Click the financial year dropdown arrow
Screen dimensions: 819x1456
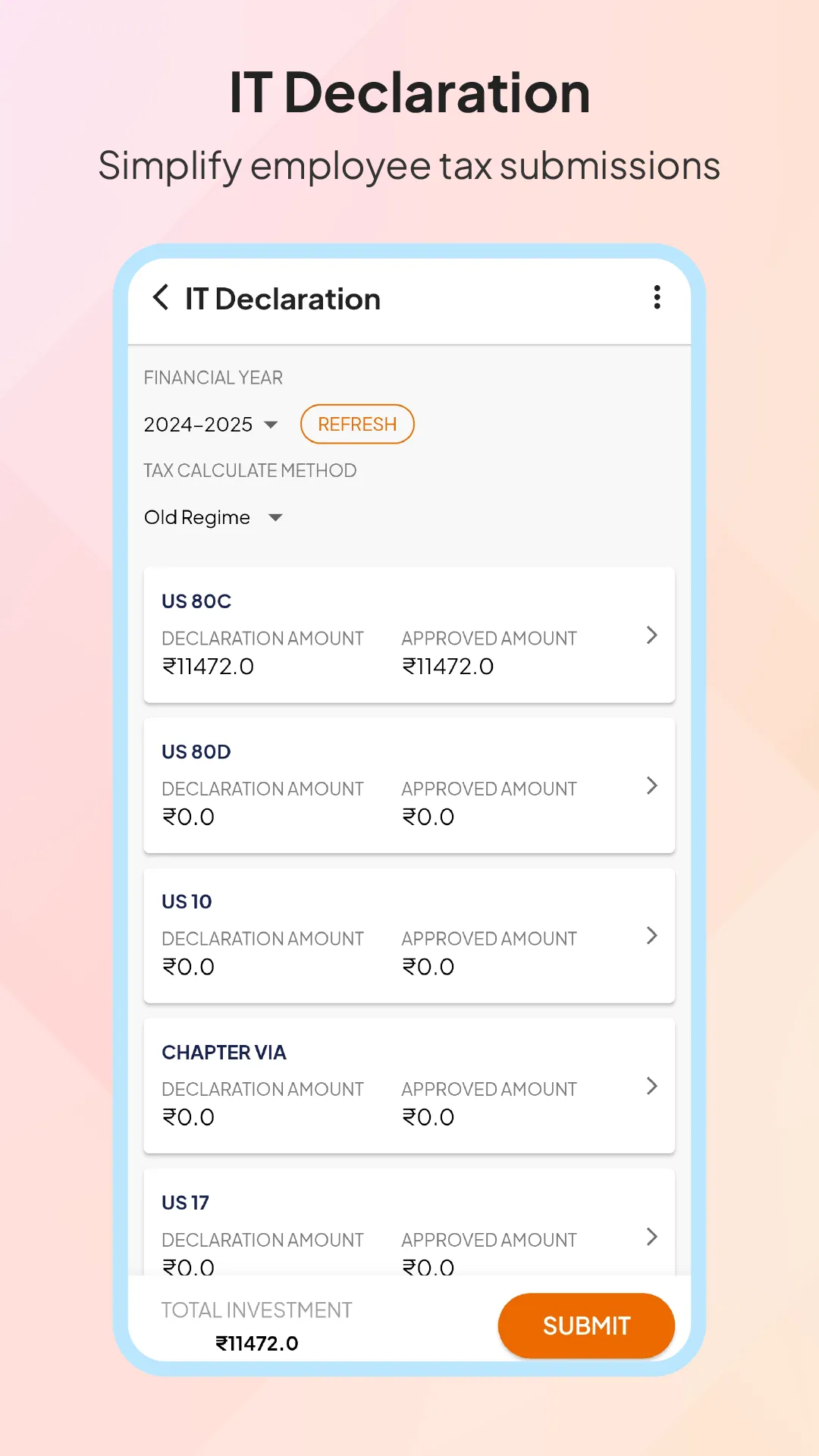(x=271, y=425)
